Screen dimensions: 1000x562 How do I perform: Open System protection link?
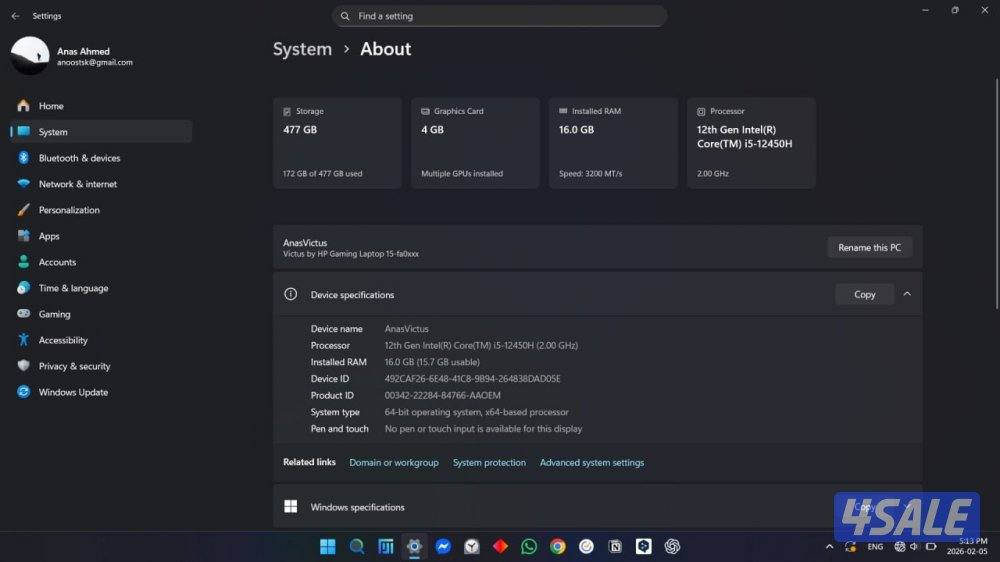click(489, 462)
